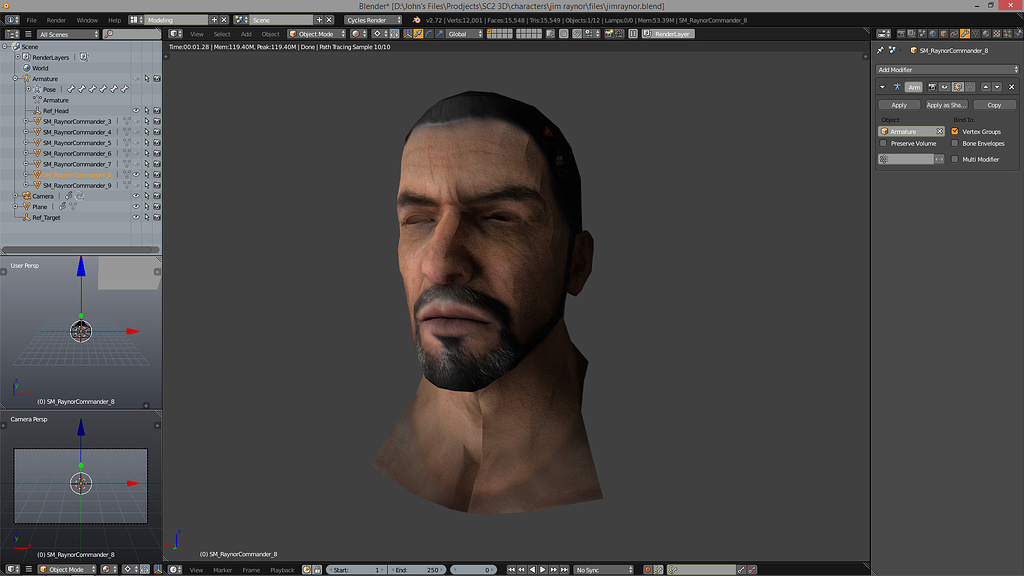Collapse the Armature tree node
Image resolution: width=1024 pixels, height=576 pixels.
(16, 78)
